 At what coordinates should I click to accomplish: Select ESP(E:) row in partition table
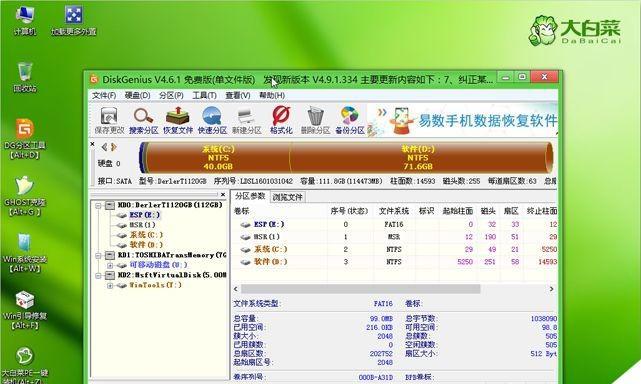point(395,225)
